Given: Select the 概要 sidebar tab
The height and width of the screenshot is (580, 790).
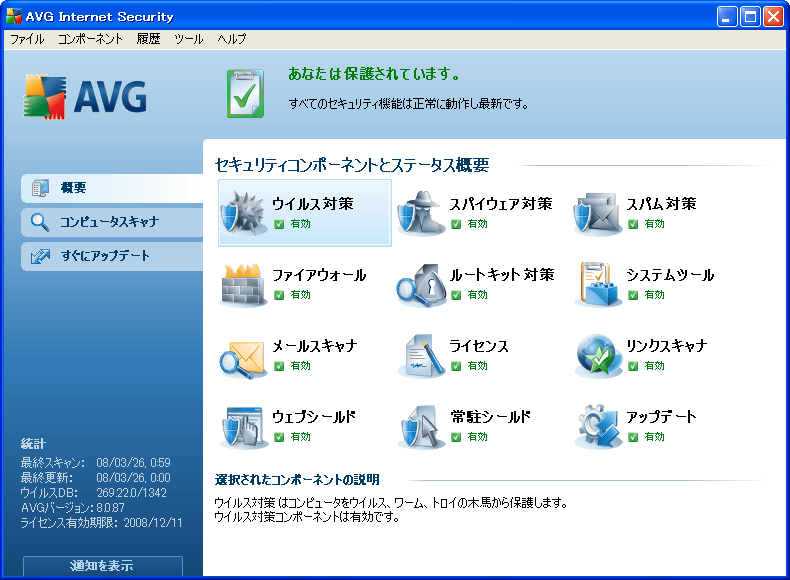Looking at the screenshot, I should point(112,188).
